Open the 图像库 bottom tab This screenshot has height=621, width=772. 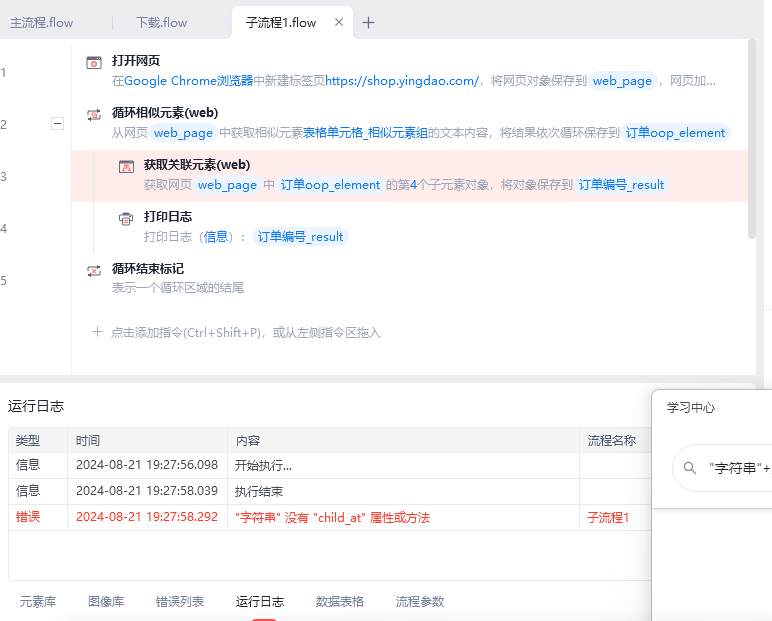[x=106, y=602]
